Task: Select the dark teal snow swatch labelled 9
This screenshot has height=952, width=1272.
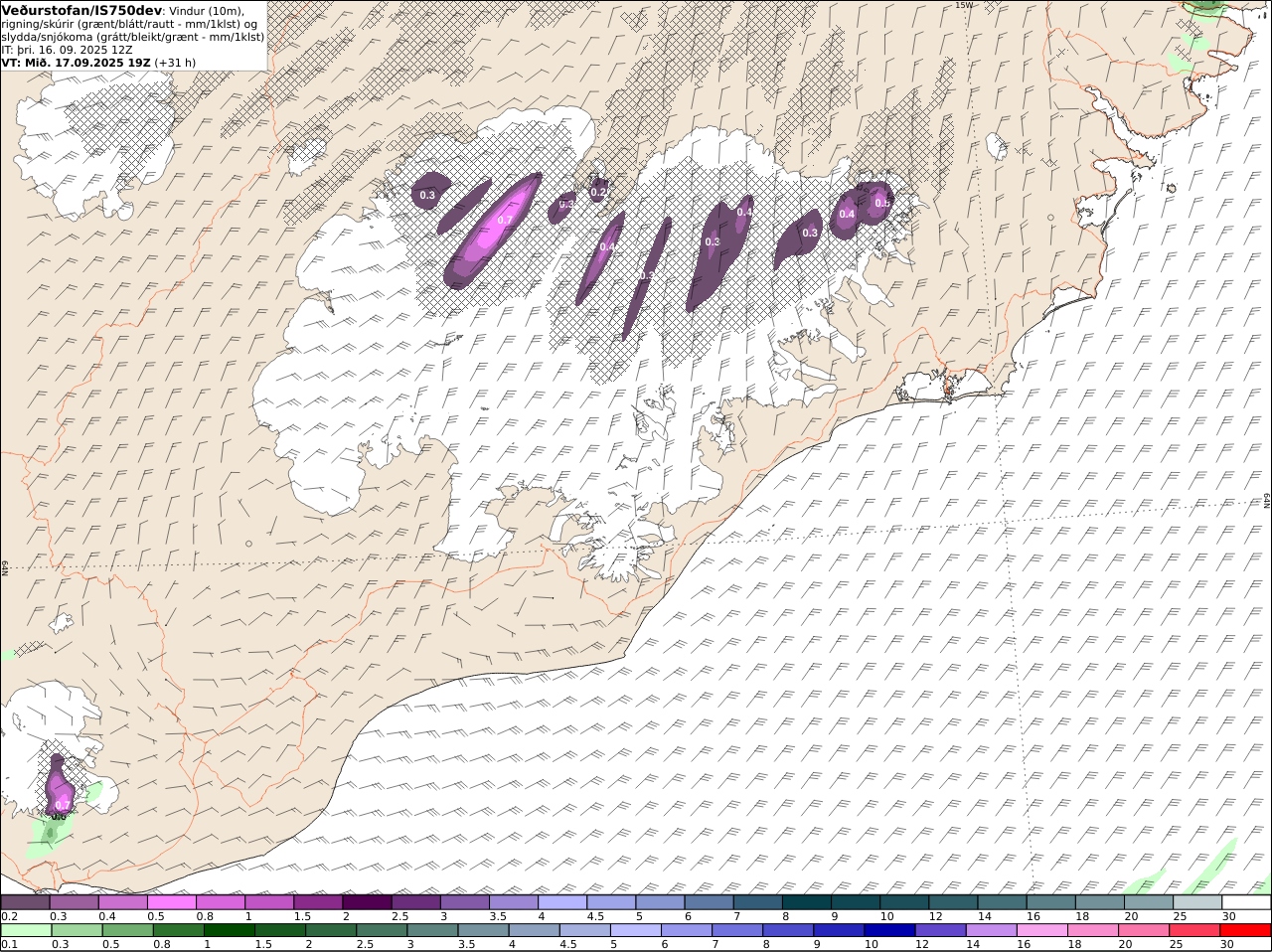Action: (x=856, y=902)
